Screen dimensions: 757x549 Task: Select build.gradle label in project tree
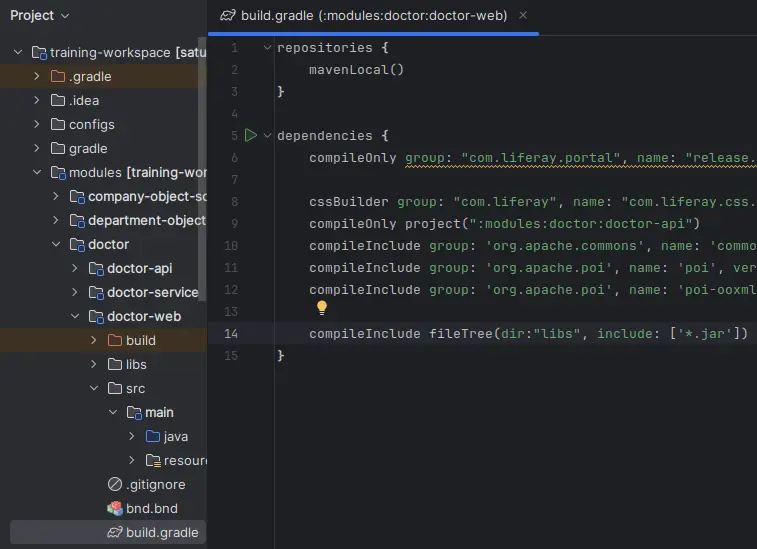point(162,533)
